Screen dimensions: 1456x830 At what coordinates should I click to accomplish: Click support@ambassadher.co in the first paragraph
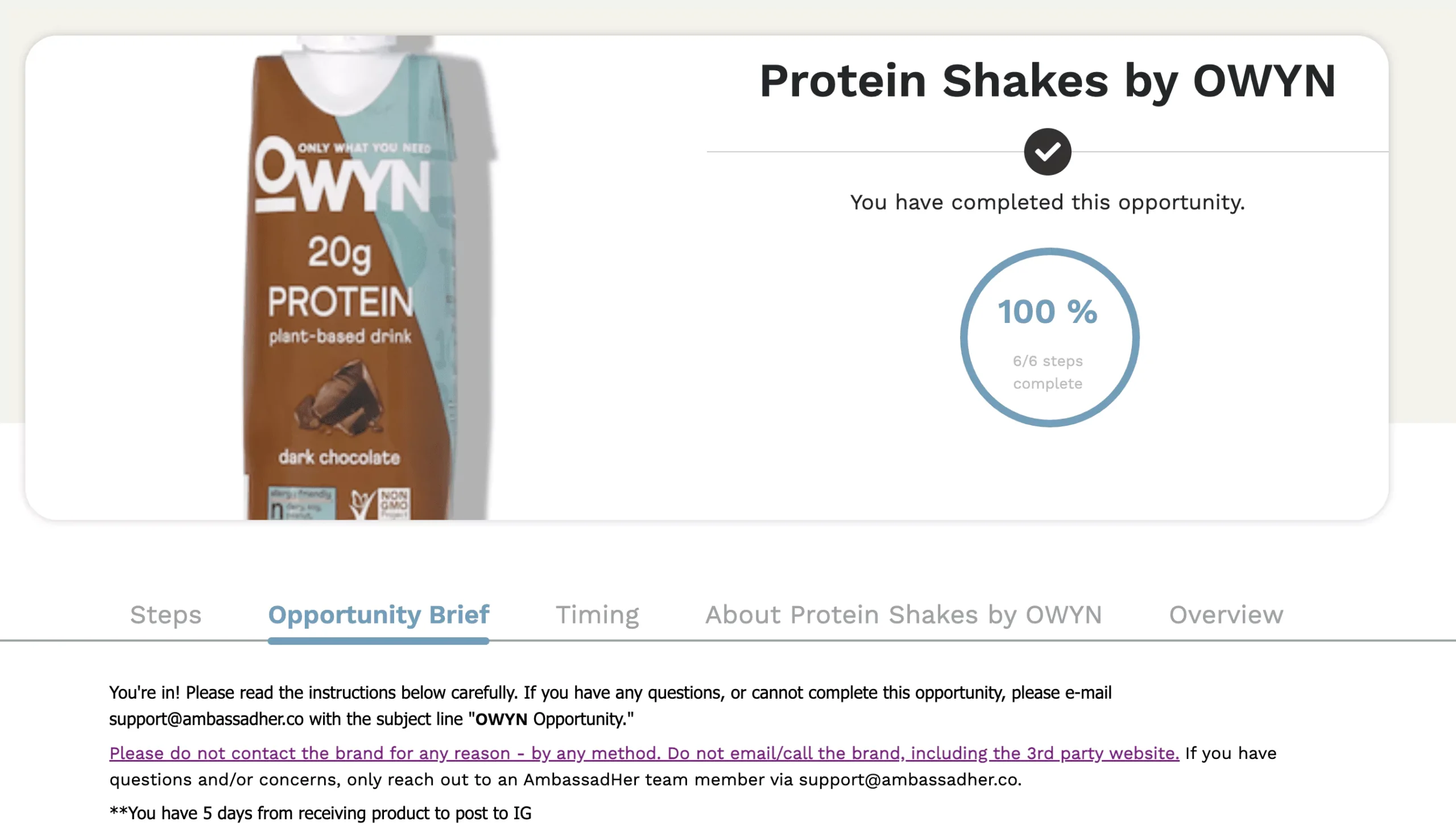(206, 719)
